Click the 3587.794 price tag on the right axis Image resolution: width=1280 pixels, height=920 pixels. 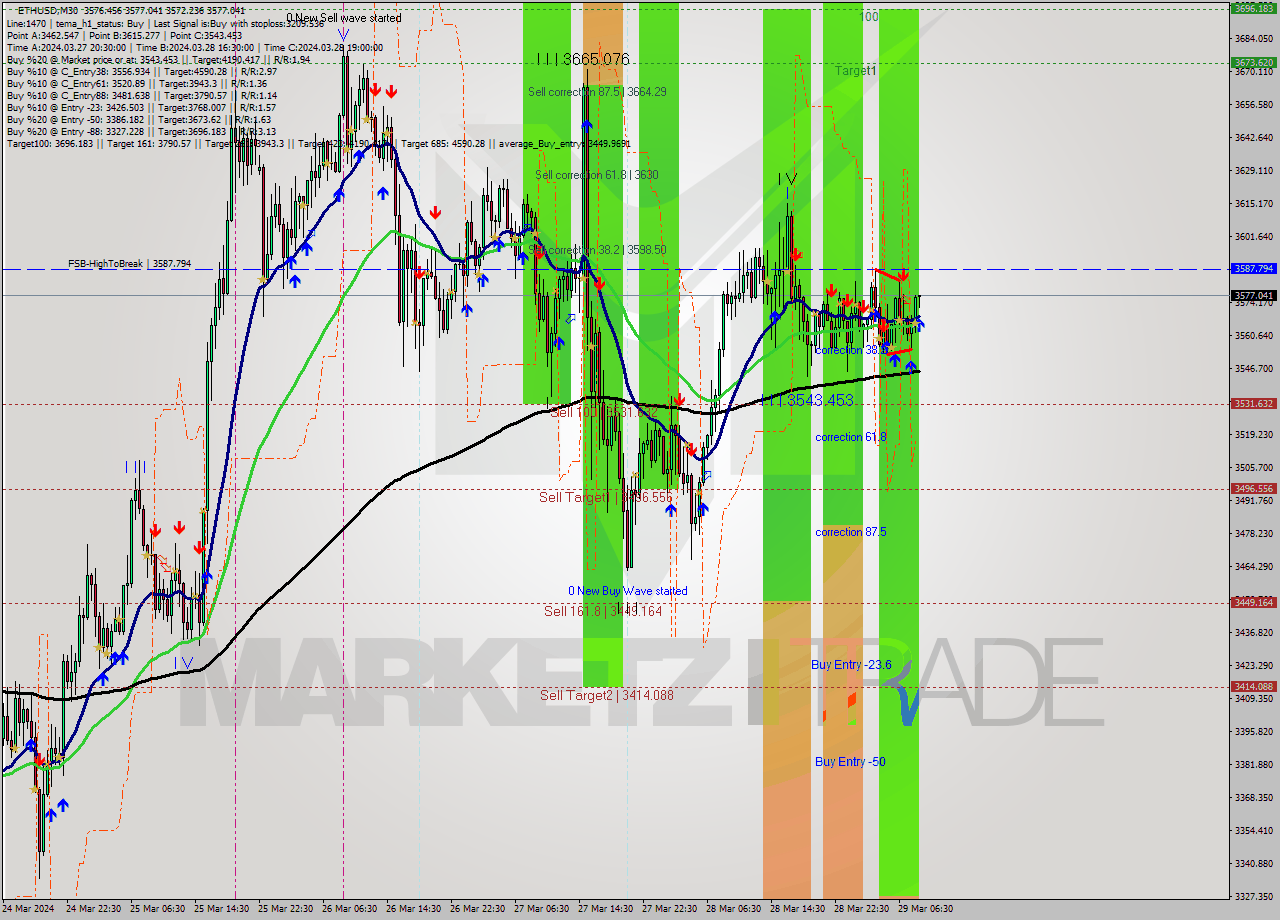pyautogui.click(x=1254, y=269)
